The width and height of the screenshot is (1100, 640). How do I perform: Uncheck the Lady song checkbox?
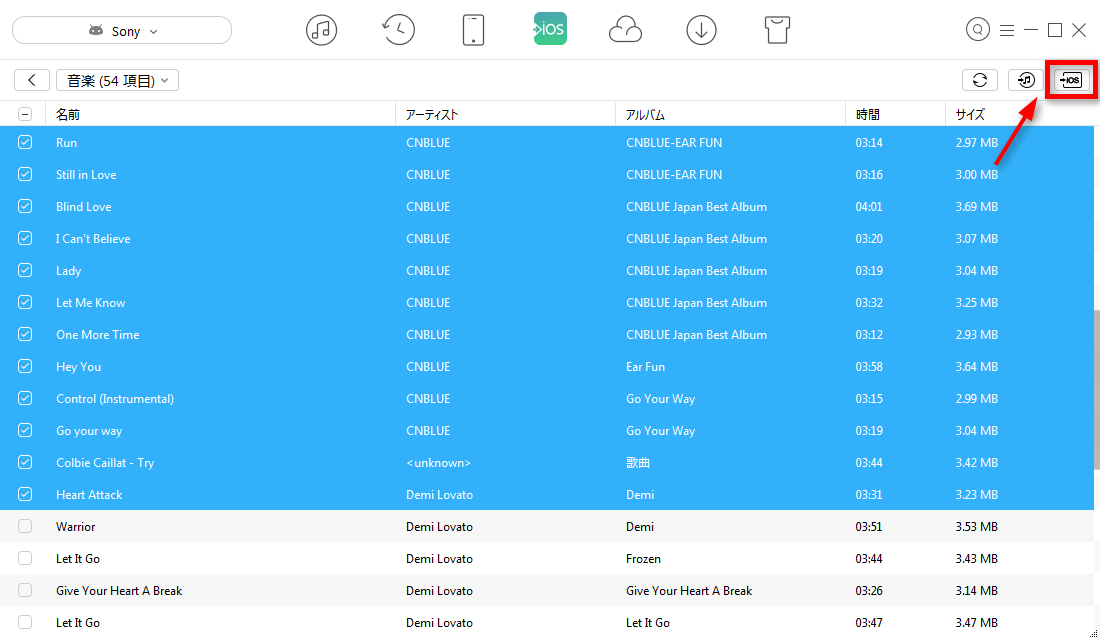tap(25, 270)
